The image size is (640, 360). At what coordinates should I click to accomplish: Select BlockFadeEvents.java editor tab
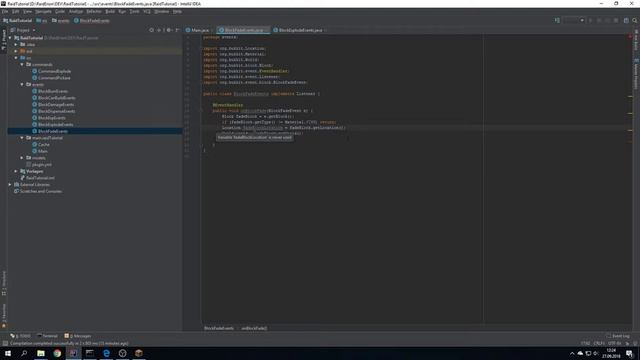[243, 30]
